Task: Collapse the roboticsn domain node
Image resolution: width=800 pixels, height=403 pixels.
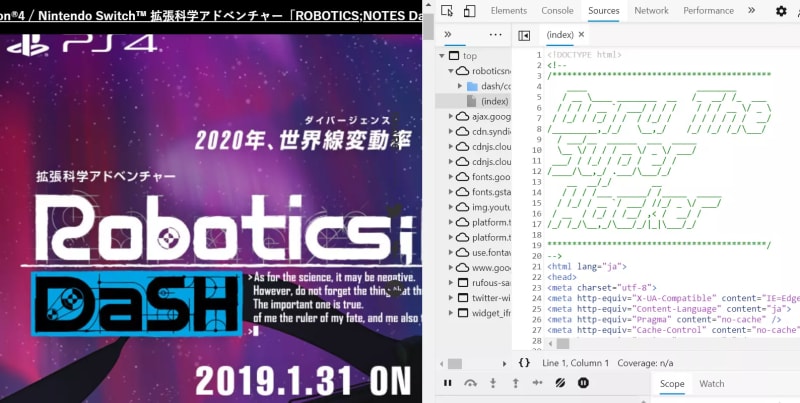Action: tap(451, 71)
